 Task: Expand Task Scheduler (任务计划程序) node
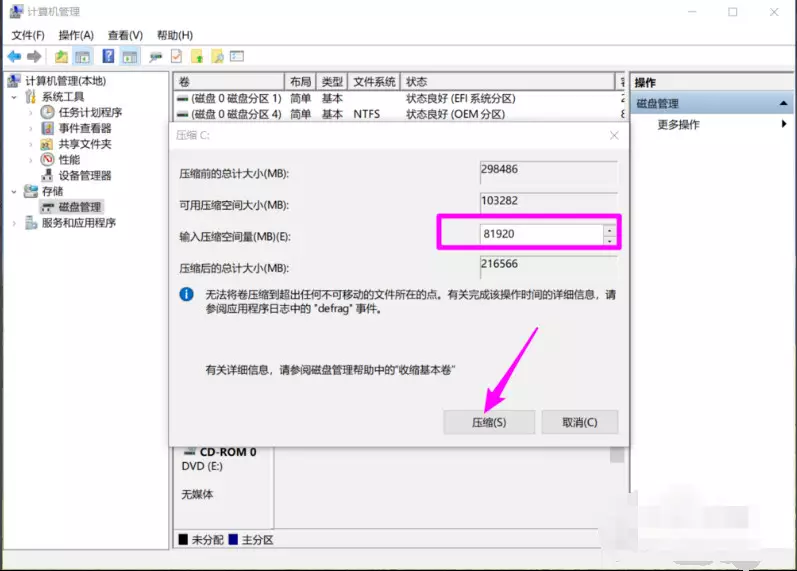pos(31,112)
